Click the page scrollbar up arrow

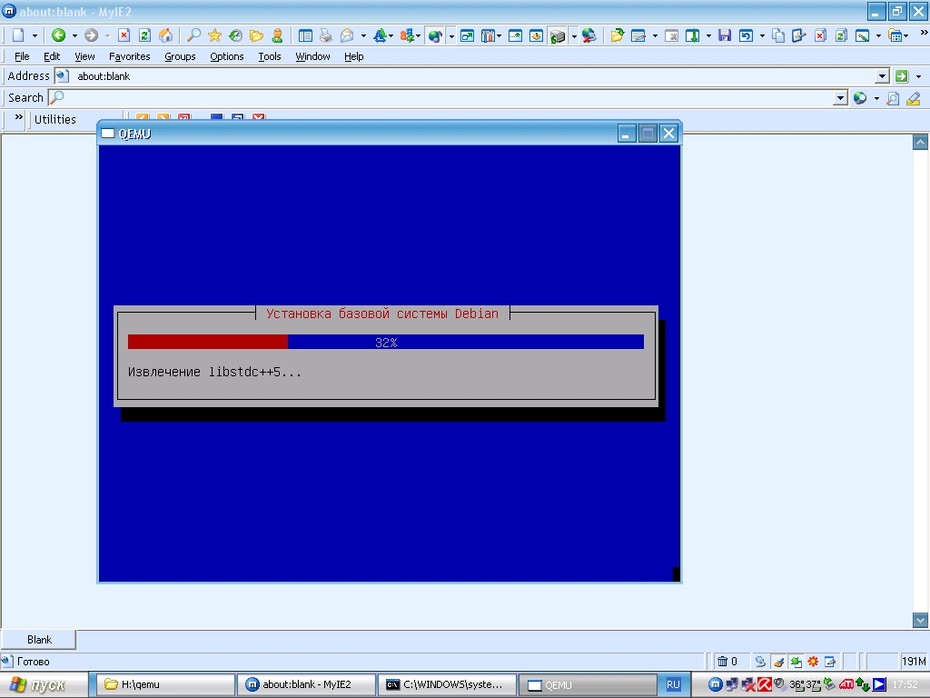click(x=920, y=142)
